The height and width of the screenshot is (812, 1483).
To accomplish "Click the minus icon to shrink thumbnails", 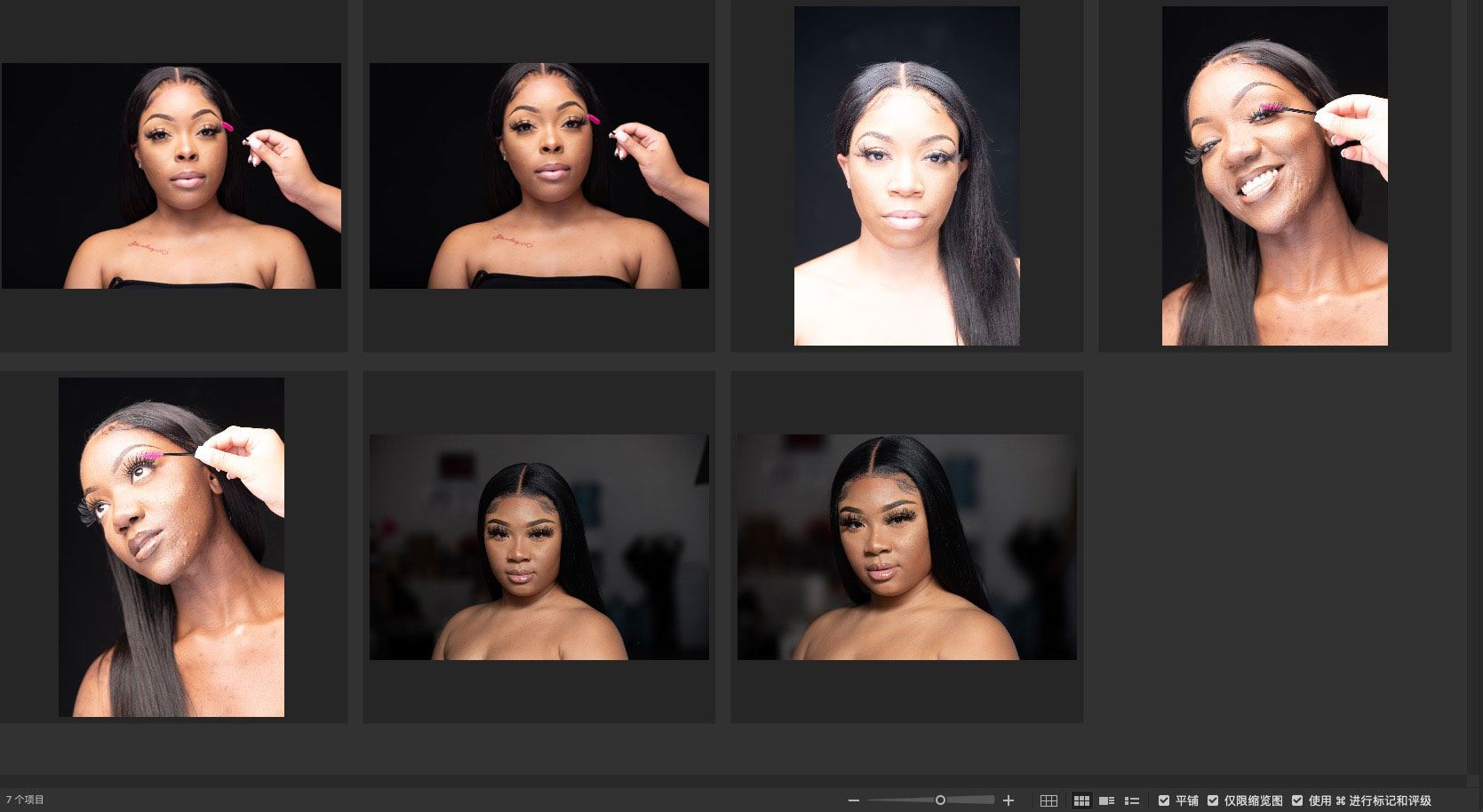I will click(x=854, y=800).
